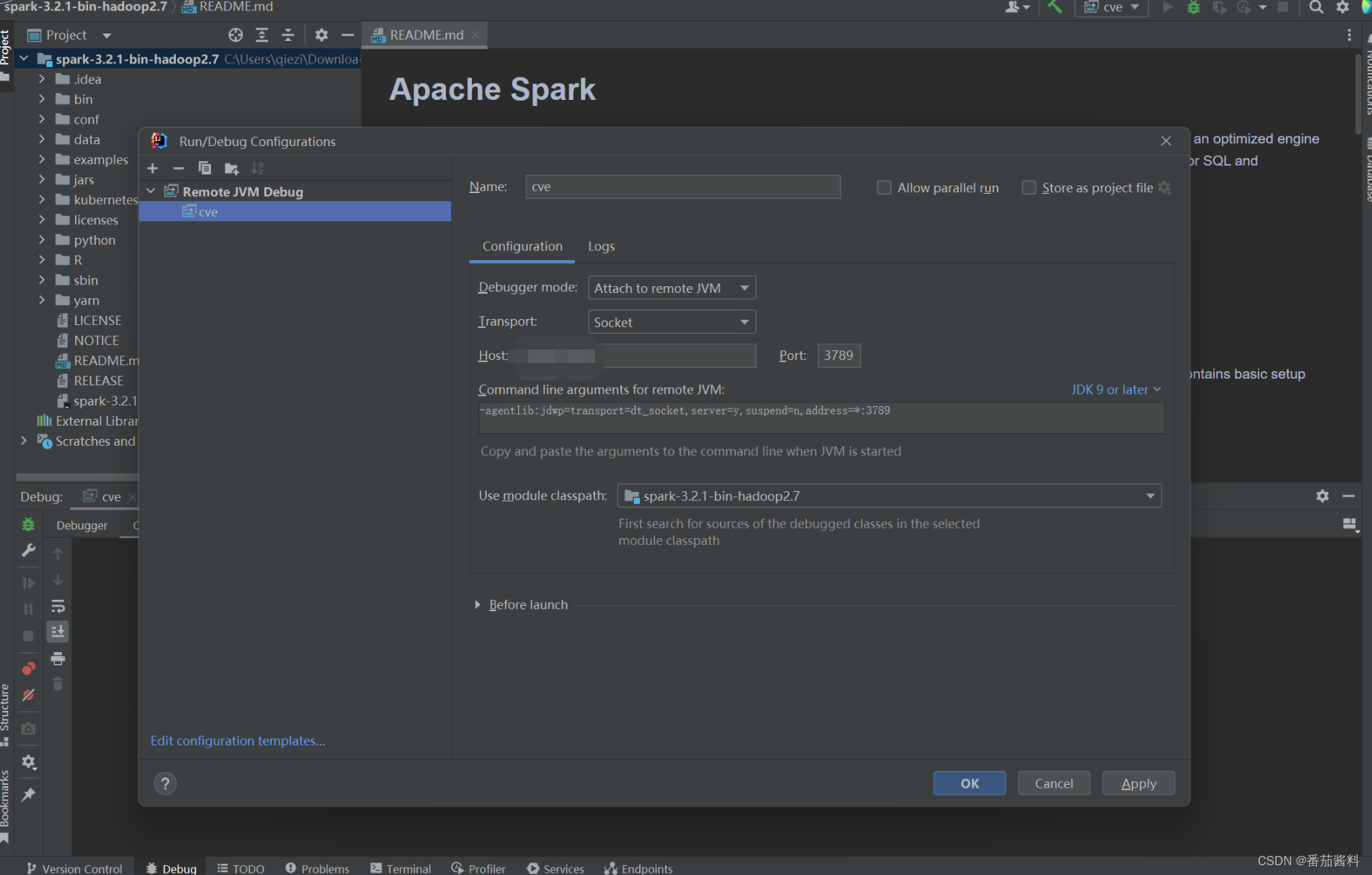Expand the Before launch section
The image size is (1372, 875).
click(478, 604)
